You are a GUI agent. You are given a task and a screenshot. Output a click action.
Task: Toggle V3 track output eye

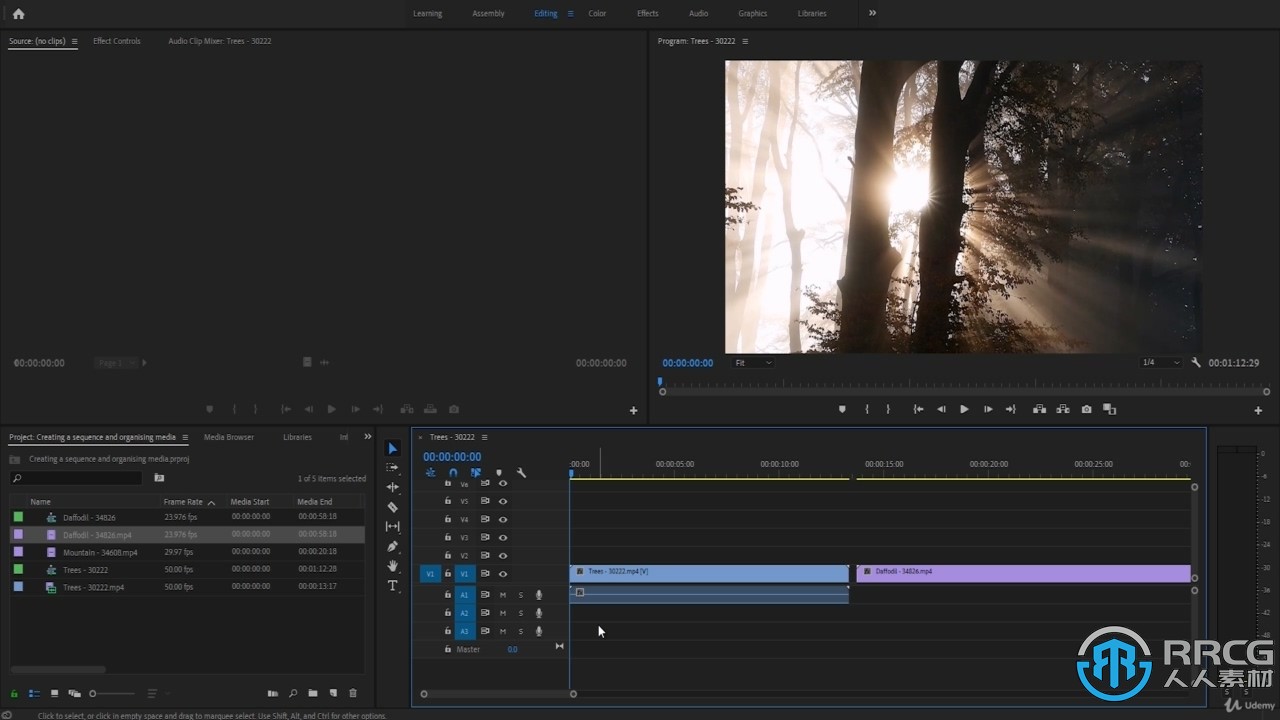pos(503,538)
